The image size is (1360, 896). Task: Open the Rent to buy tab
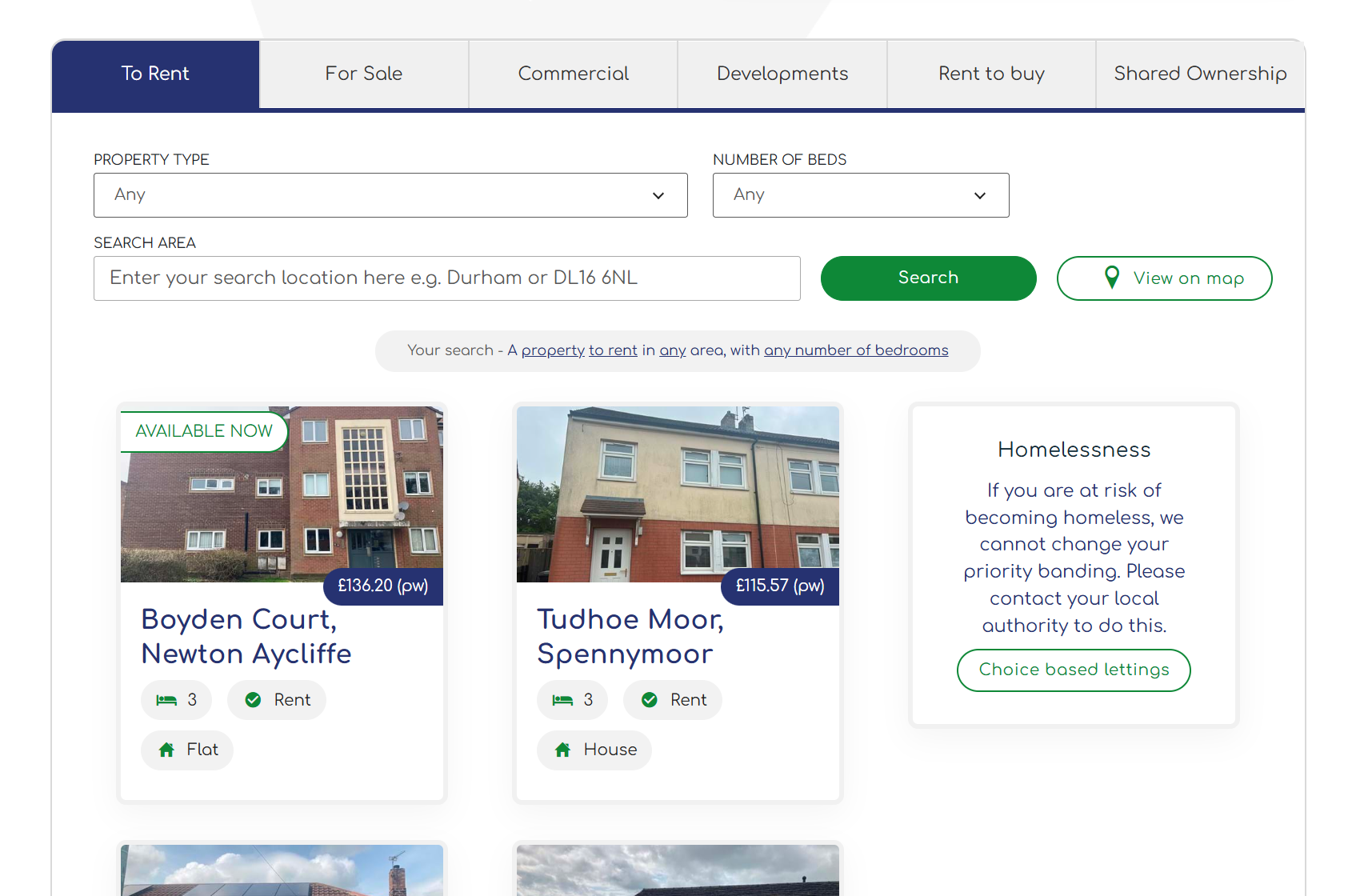click(x=992, y=74)
